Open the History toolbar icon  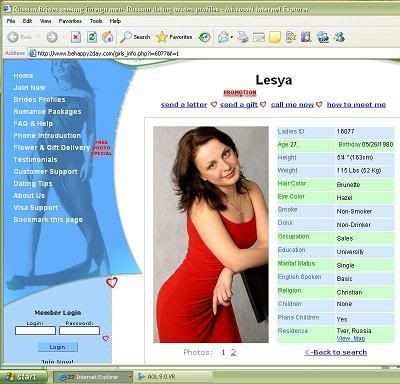[204, 37]
